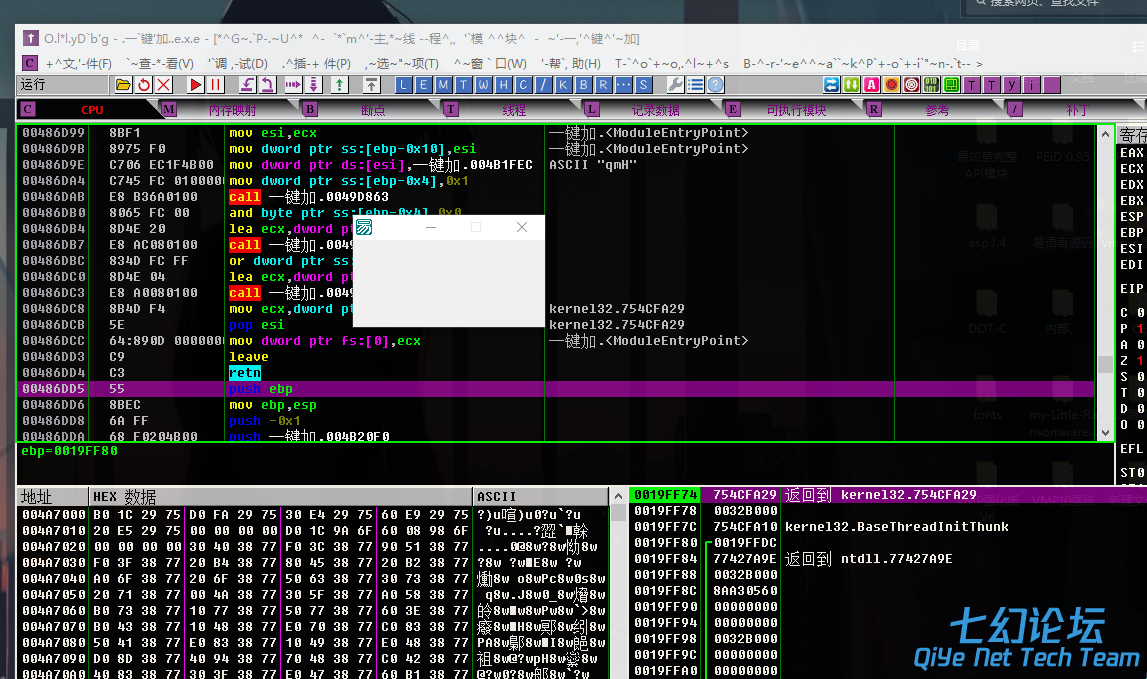This screenshot has width=1147, height=679.
Task: Click the Trace Into toolbar icon
Action: click(293, 85)
